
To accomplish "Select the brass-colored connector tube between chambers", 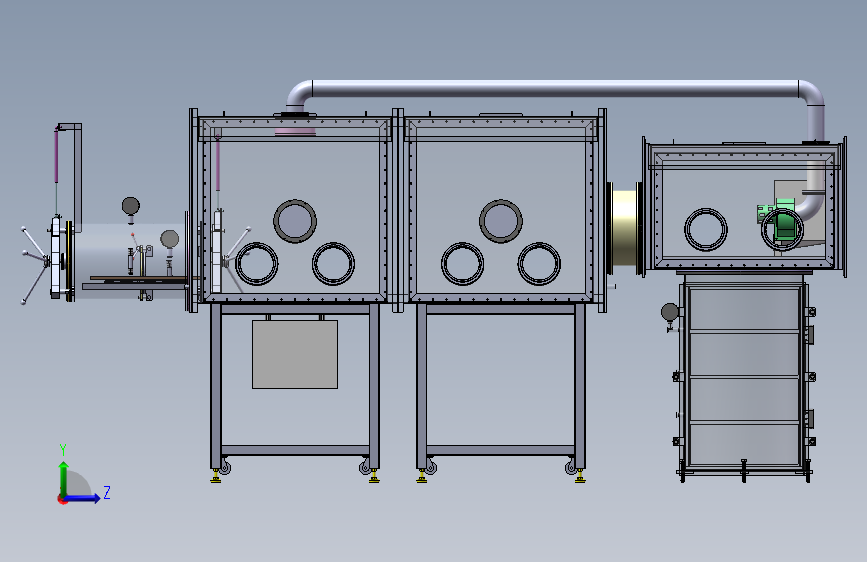I will click(x=625, y=228).
